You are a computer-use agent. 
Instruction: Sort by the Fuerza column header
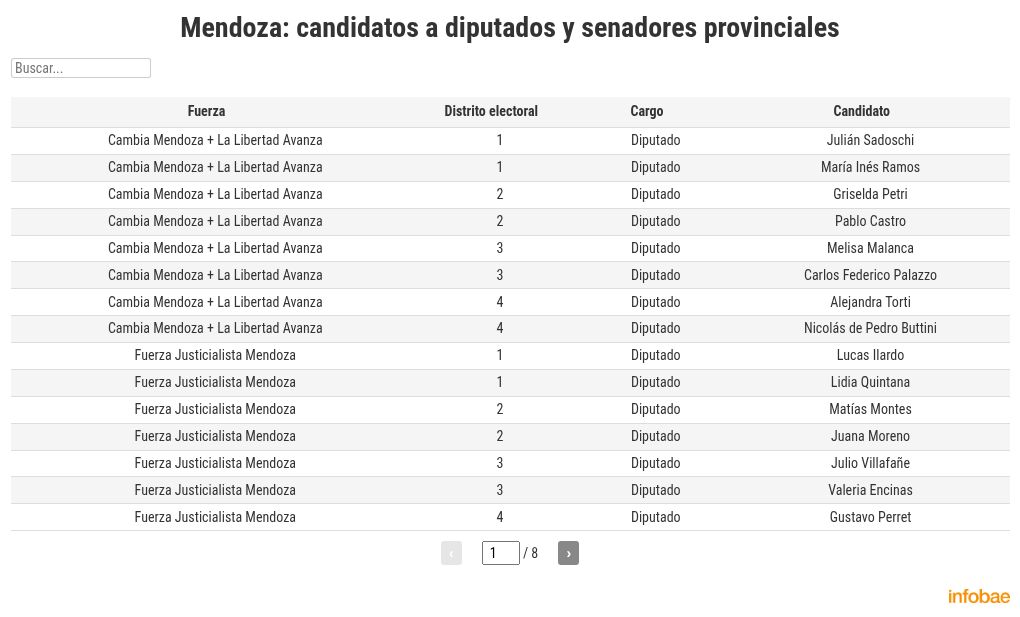coord(206,111)
